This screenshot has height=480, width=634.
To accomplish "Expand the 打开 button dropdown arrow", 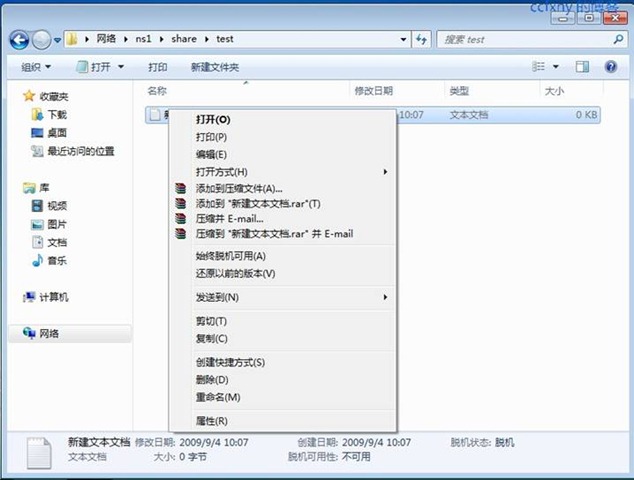I will pos(121,67).
